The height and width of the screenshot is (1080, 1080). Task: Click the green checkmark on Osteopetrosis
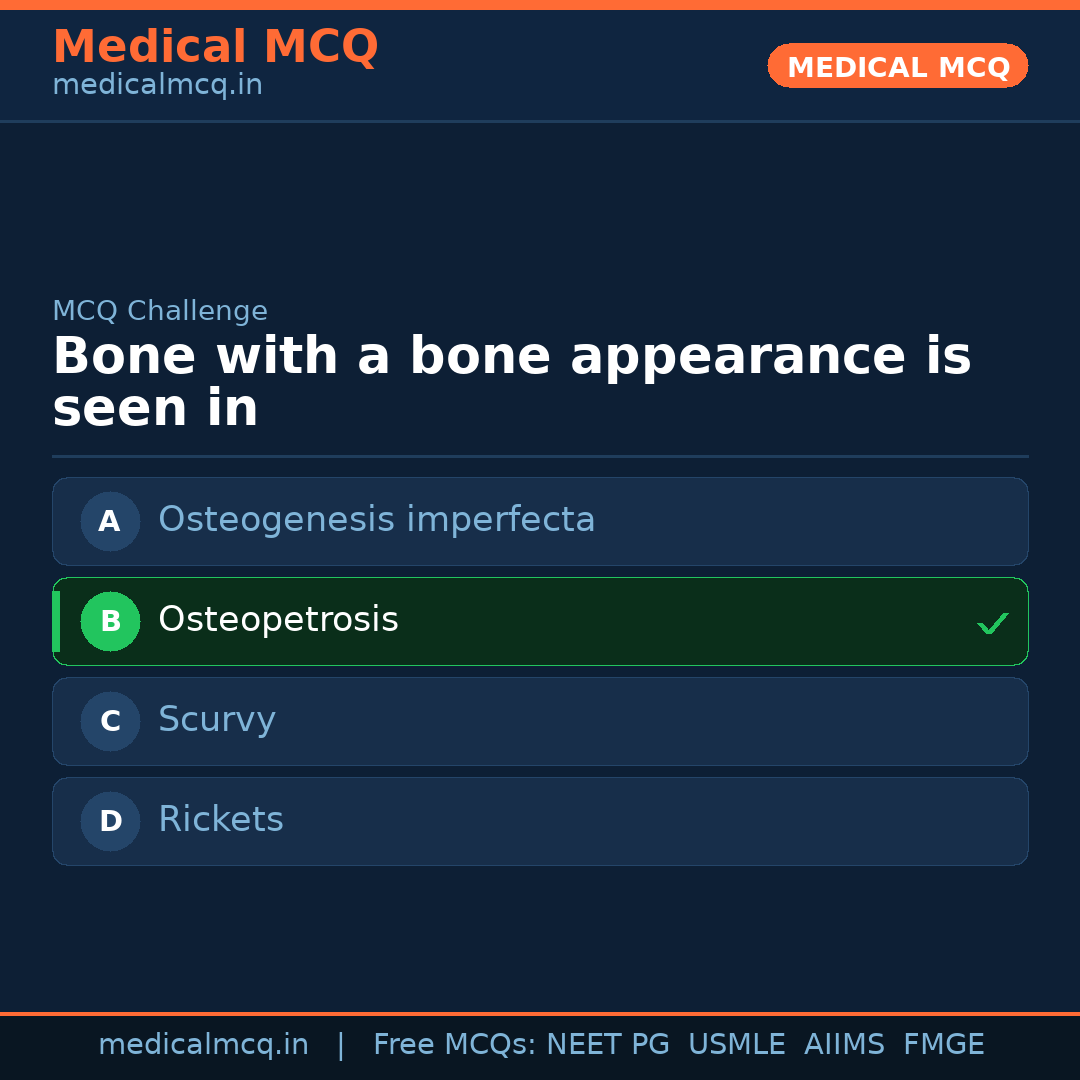(x=993, y=623)
